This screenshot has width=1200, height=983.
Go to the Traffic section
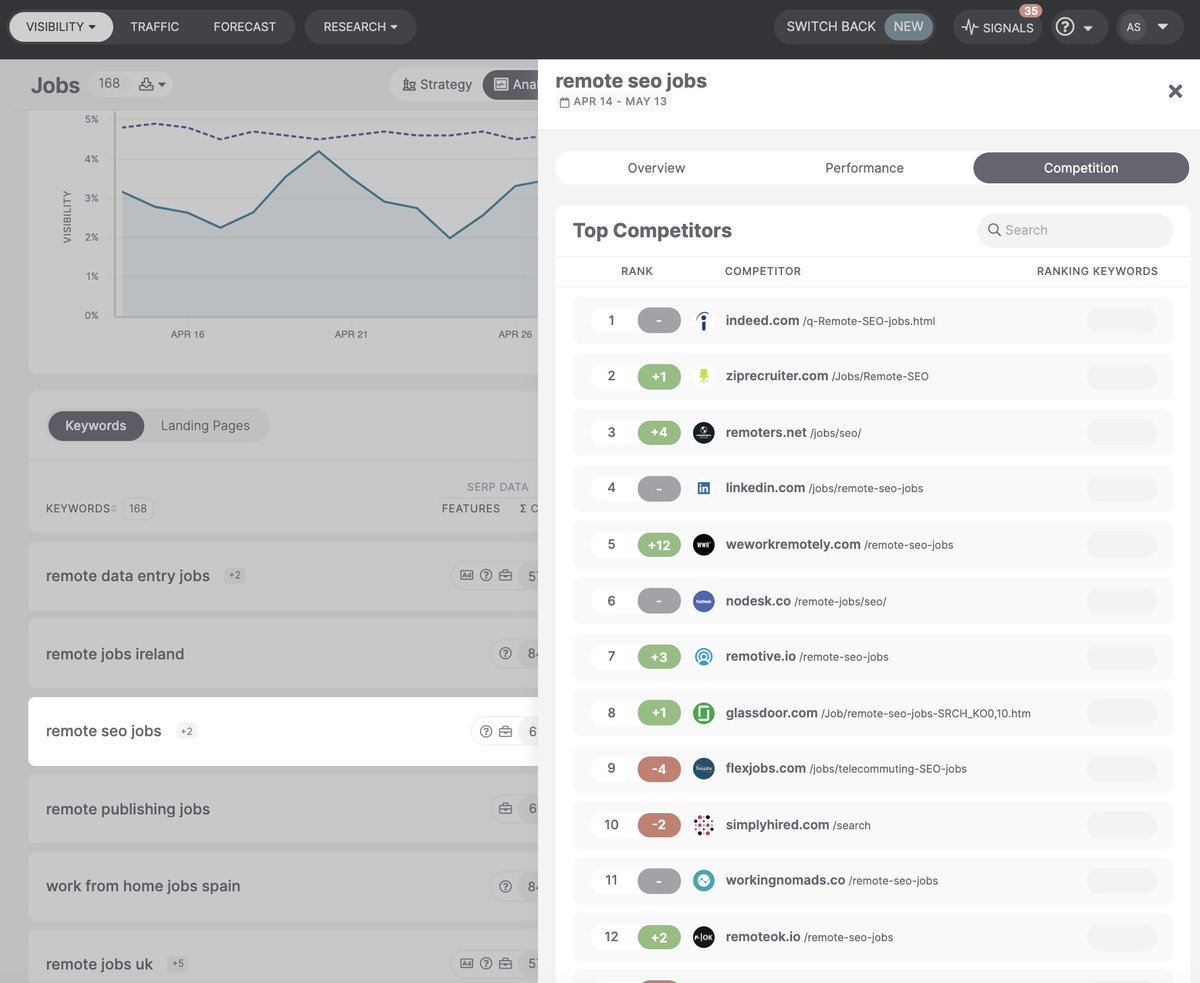[155, 27]
